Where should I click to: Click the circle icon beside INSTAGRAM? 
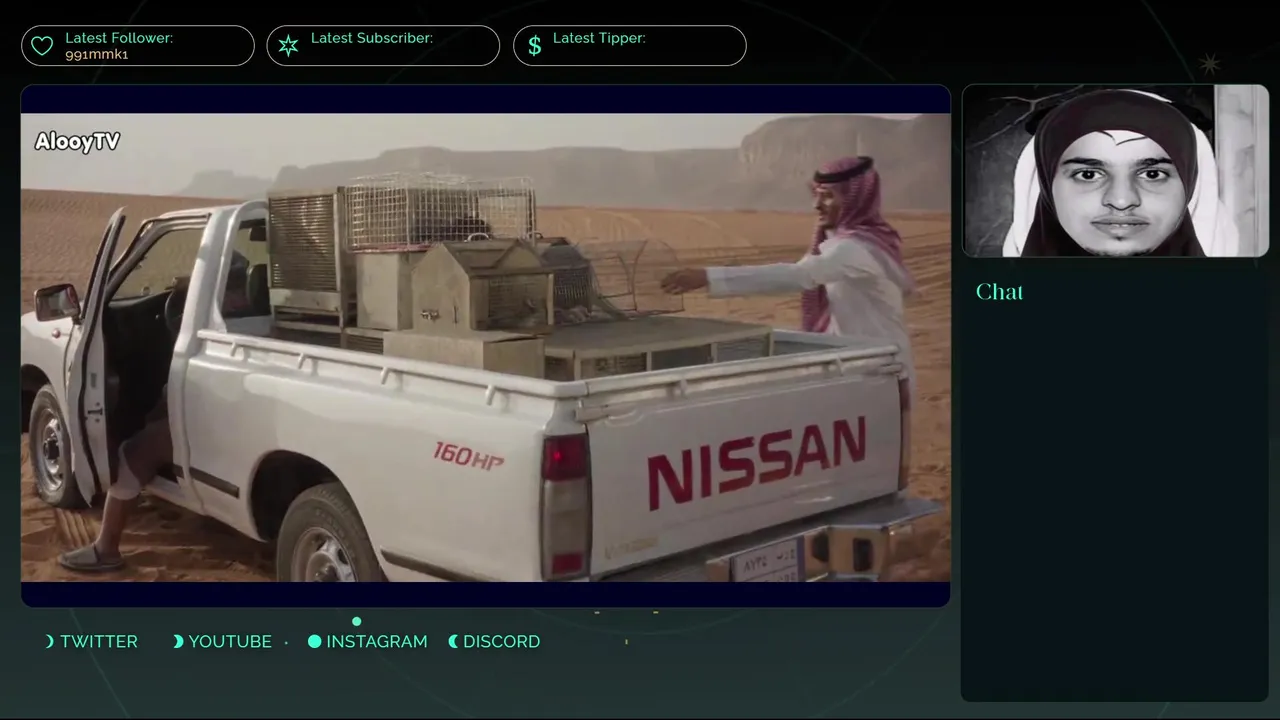[314, 642]
